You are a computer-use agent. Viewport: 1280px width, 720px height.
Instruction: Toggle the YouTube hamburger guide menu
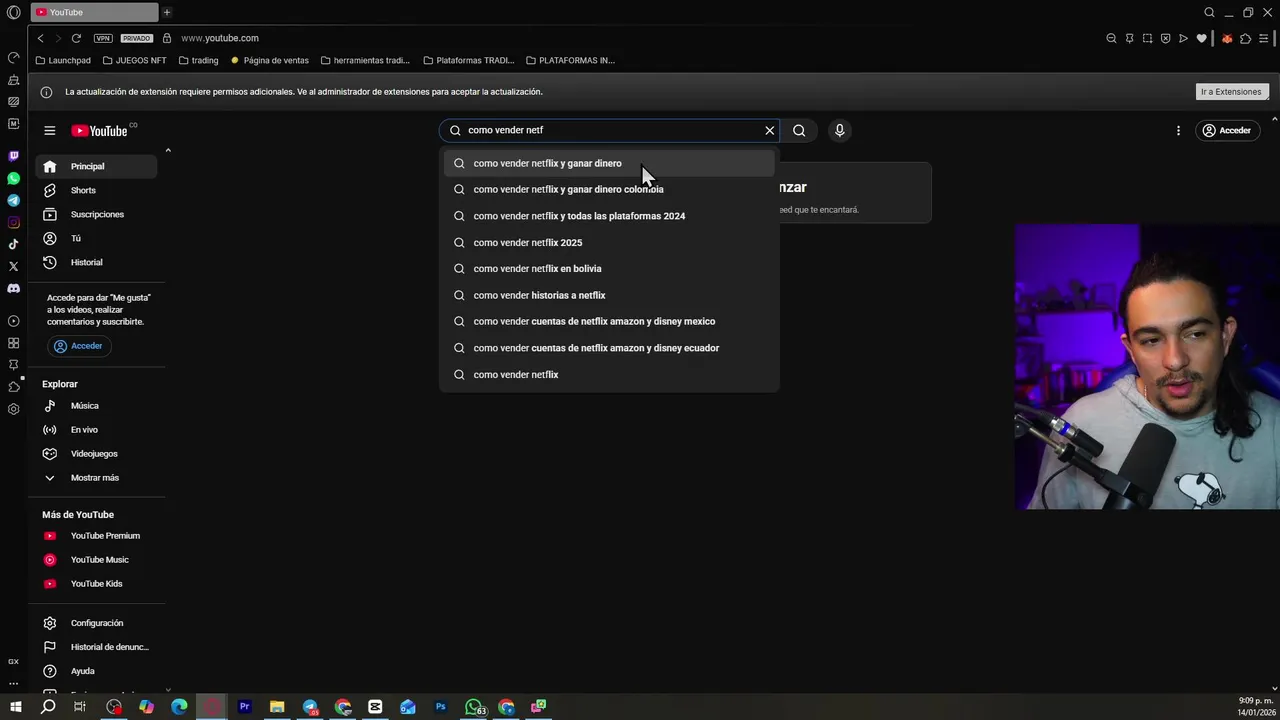point(49,130)
